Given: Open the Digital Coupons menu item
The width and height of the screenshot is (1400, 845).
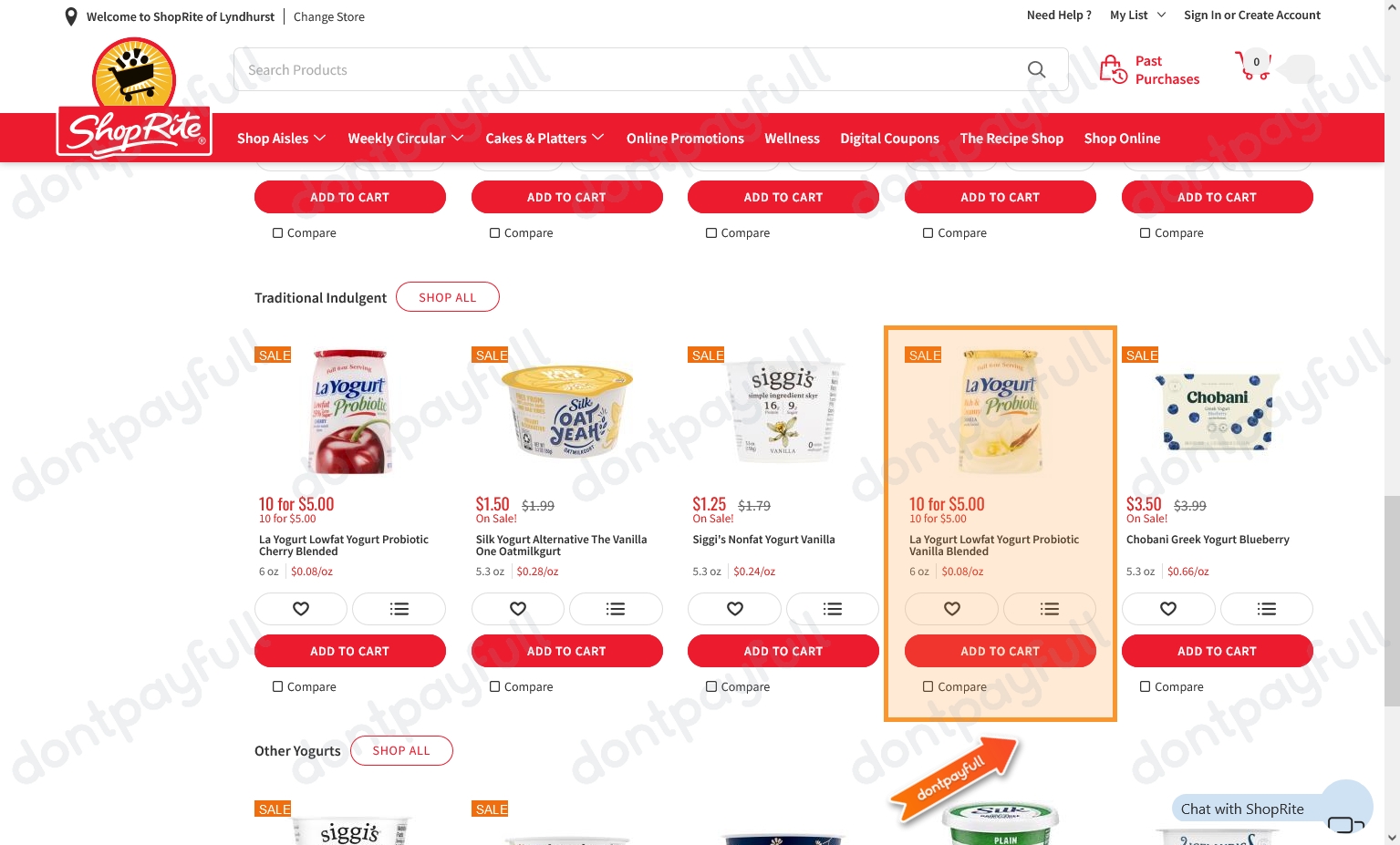Looking at the screenshot, I should click(889, 139).
